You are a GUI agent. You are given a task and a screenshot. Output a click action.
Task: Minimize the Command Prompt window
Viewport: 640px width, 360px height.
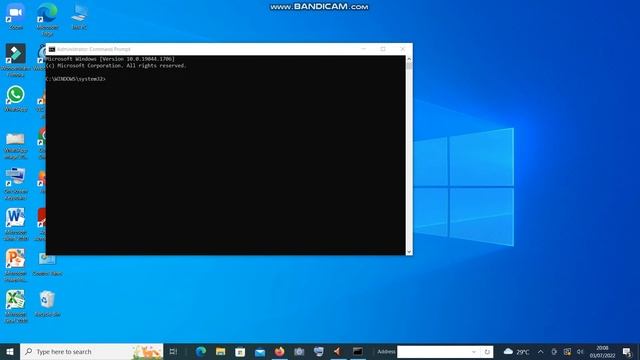tap(364, 49)
